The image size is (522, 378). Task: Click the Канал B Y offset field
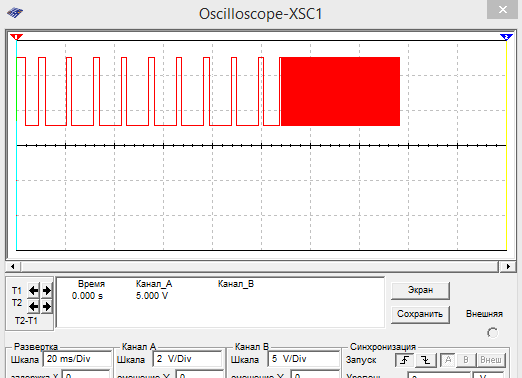315,375
